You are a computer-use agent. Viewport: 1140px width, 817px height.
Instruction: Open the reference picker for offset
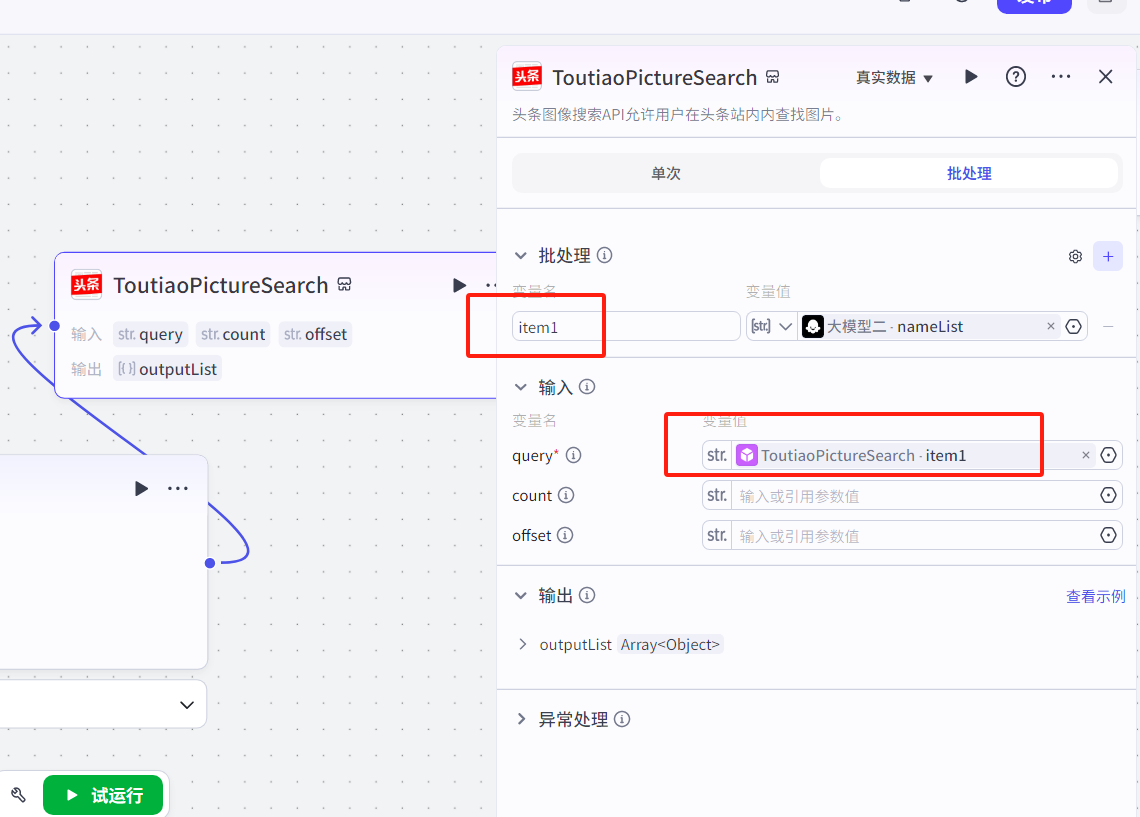pyautogui.click(x=1108, y=535)
